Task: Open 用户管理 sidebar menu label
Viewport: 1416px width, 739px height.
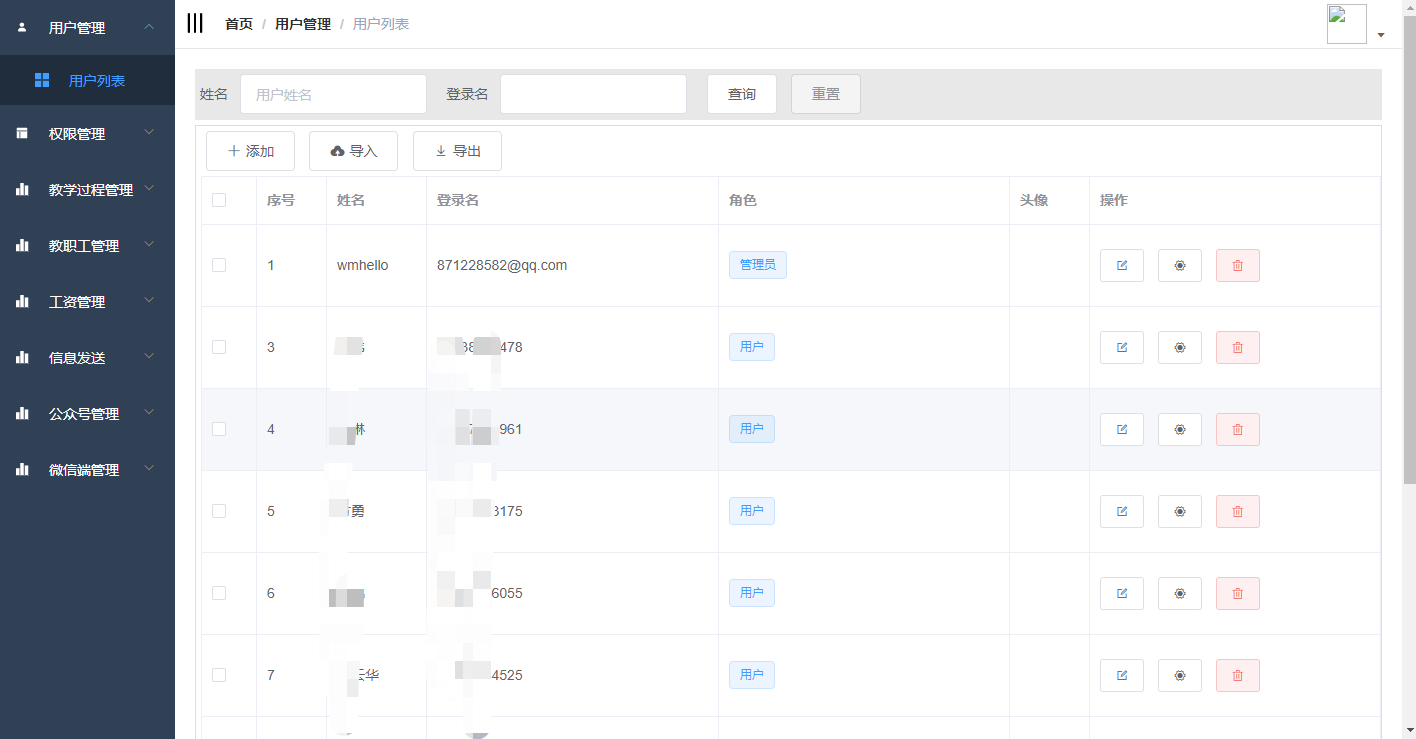Action: pyautogui.click(x=77, y=28)
